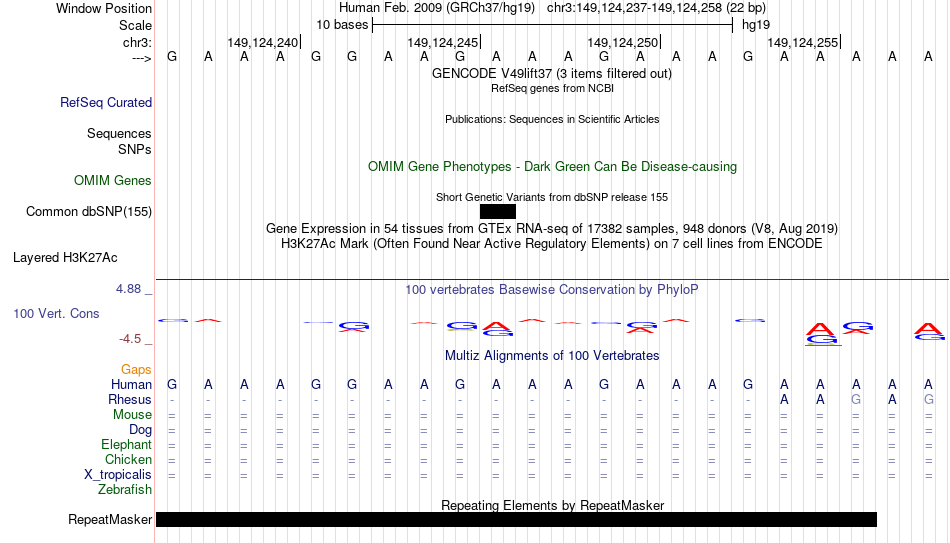Click the 10 bases scale text
Screen dimensions: 950x543
click(x=342, y=25)
